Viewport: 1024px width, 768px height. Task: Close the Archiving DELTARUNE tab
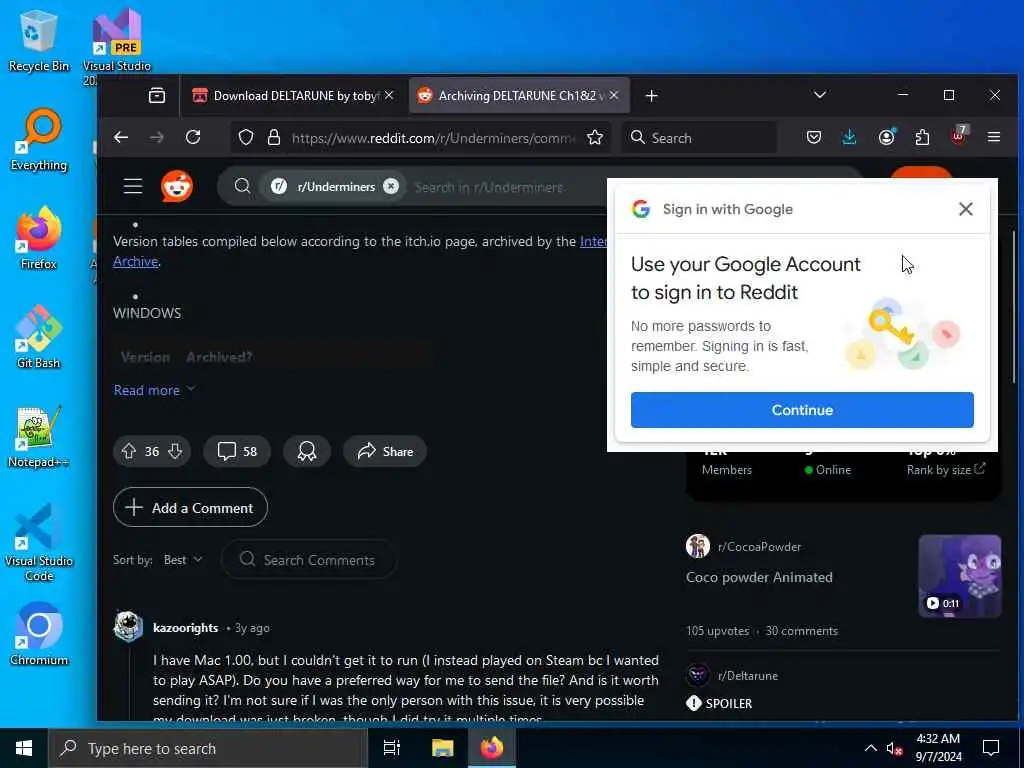(x=614, y=95)
